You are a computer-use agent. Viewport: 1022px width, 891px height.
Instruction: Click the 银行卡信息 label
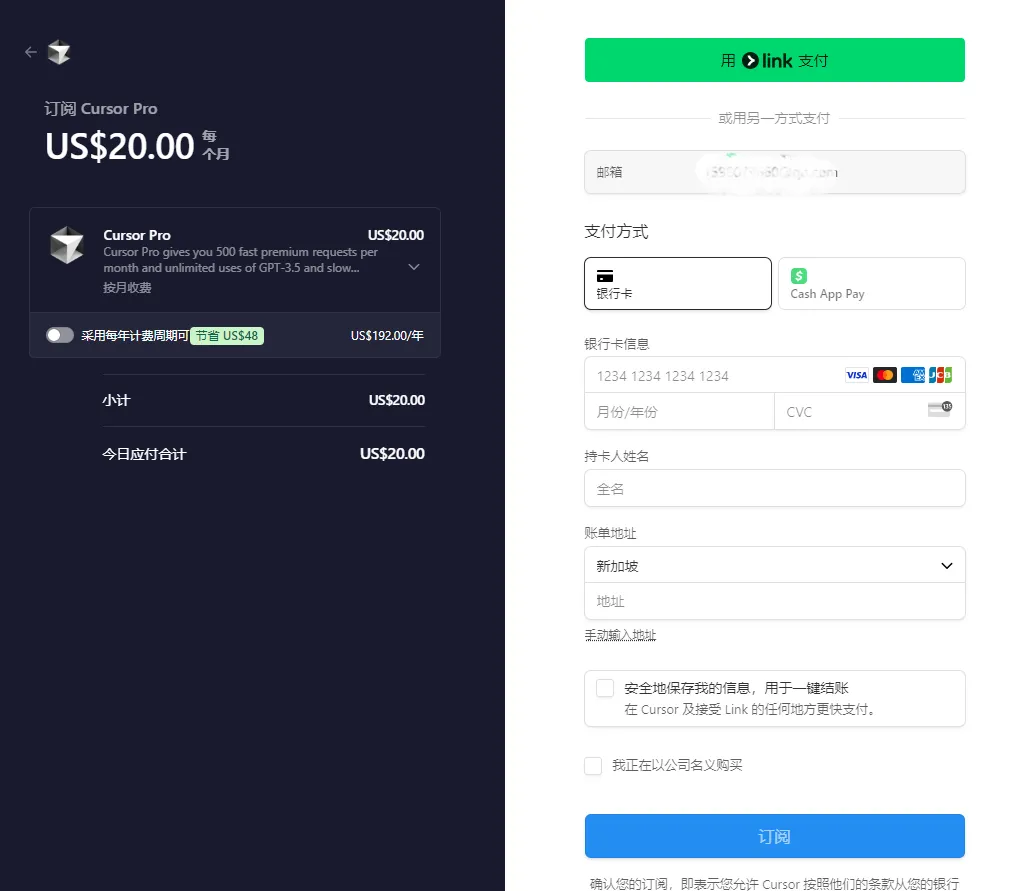pyautogui.click(x=617, y=343)
